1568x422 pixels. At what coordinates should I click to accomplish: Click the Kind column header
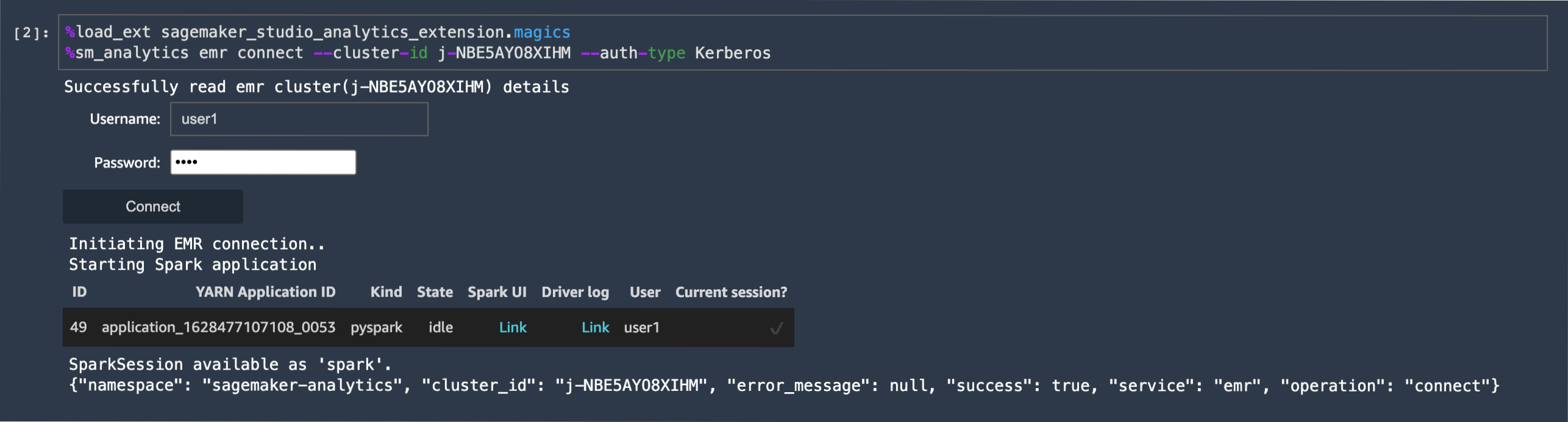[x=386, y=292]
